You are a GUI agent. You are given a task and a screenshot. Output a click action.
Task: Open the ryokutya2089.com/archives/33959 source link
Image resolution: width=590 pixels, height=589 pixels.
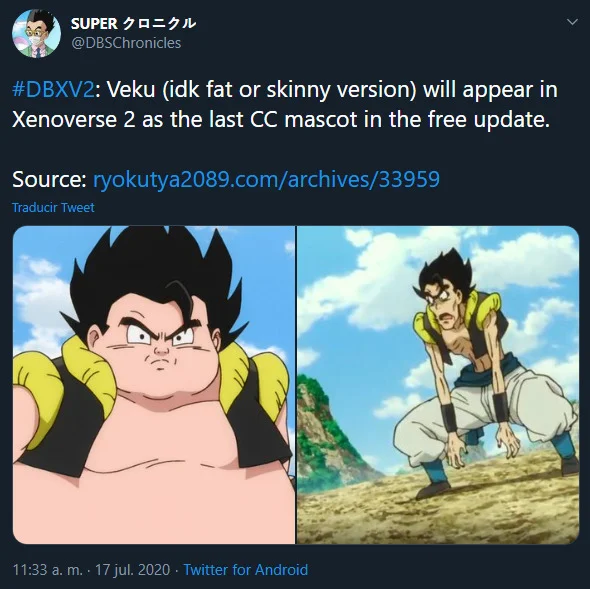pos(266,179)
